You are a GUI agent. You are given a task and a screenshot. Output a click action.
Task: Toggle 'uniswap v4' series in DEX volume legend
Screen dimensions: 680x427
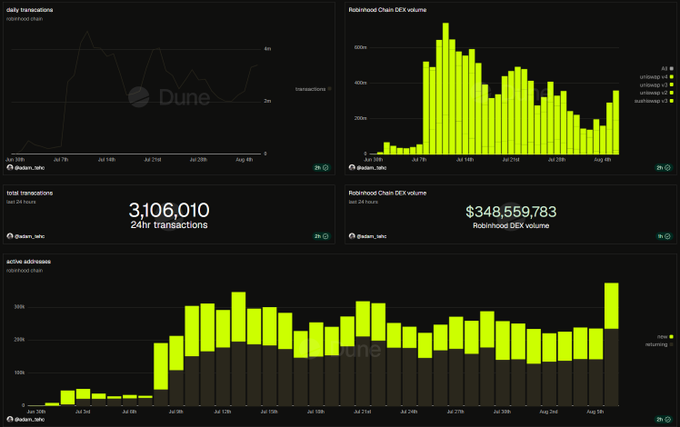tap(656, 77)
